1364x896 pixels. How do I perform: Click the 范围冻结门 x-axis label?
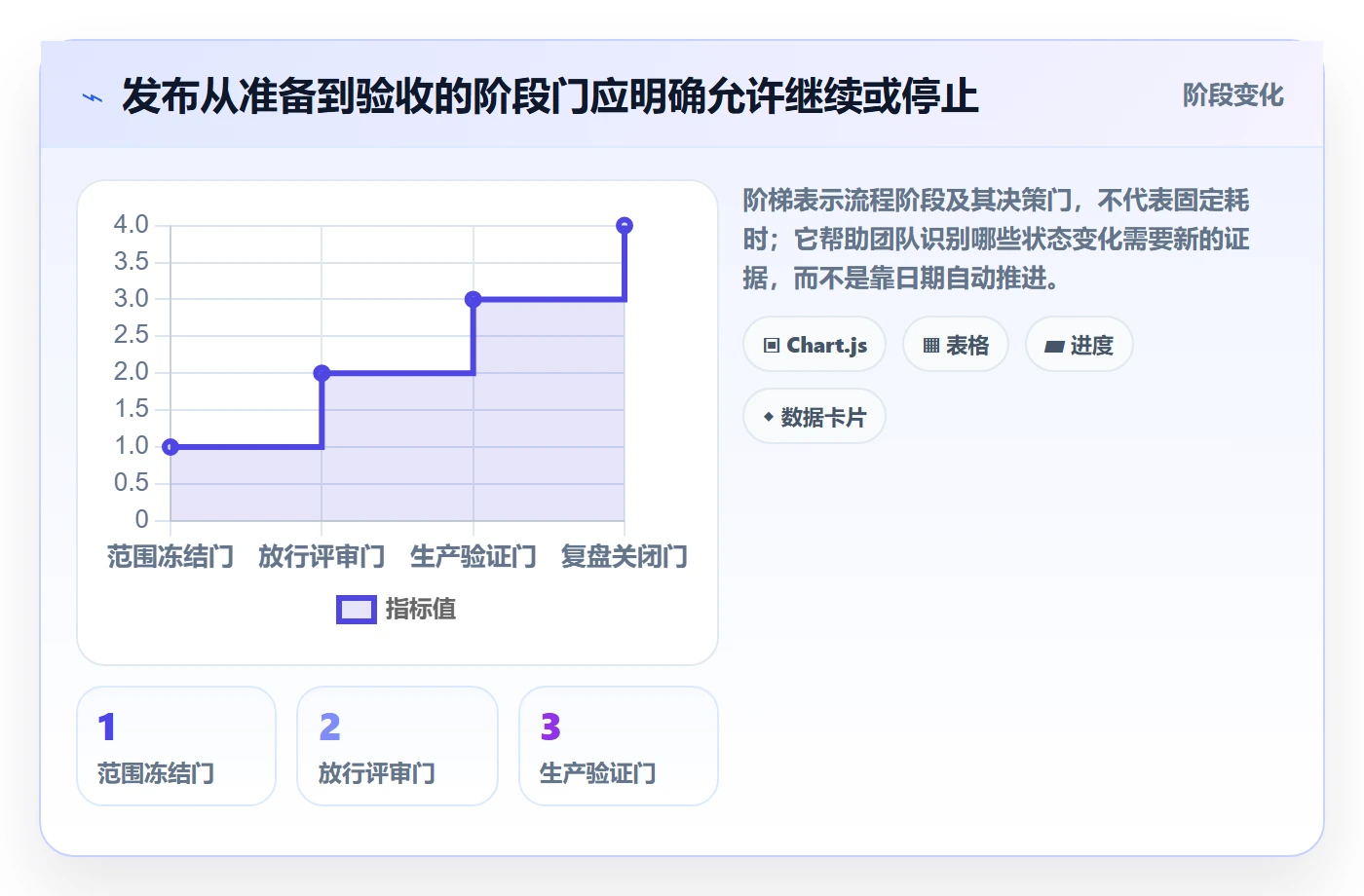click(170, 556)
